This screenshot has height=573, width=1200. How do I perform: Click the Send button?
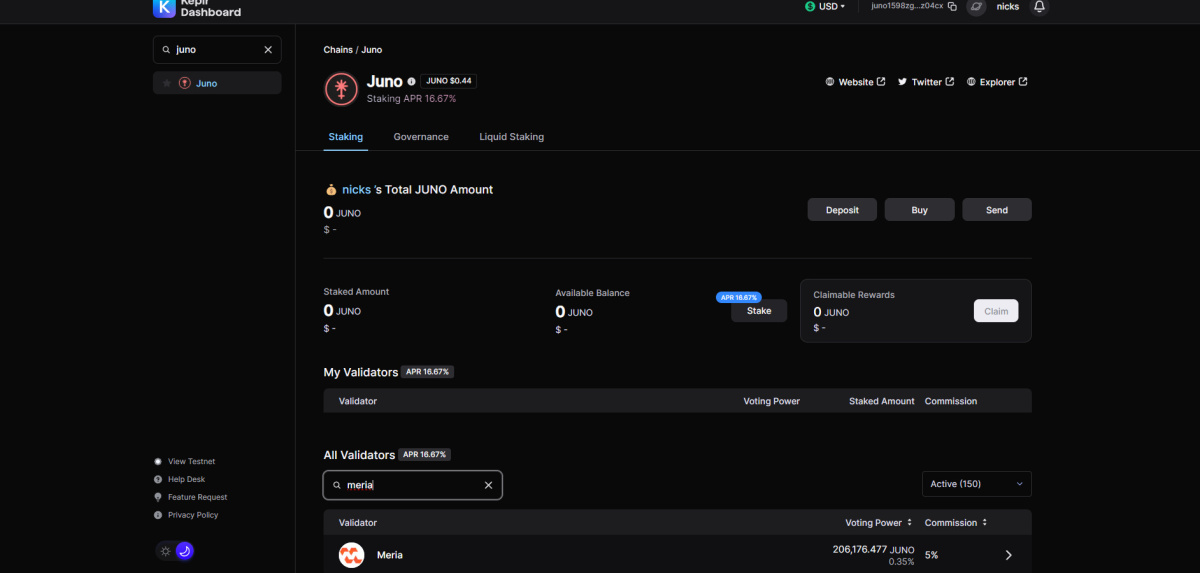click(997, 210)
